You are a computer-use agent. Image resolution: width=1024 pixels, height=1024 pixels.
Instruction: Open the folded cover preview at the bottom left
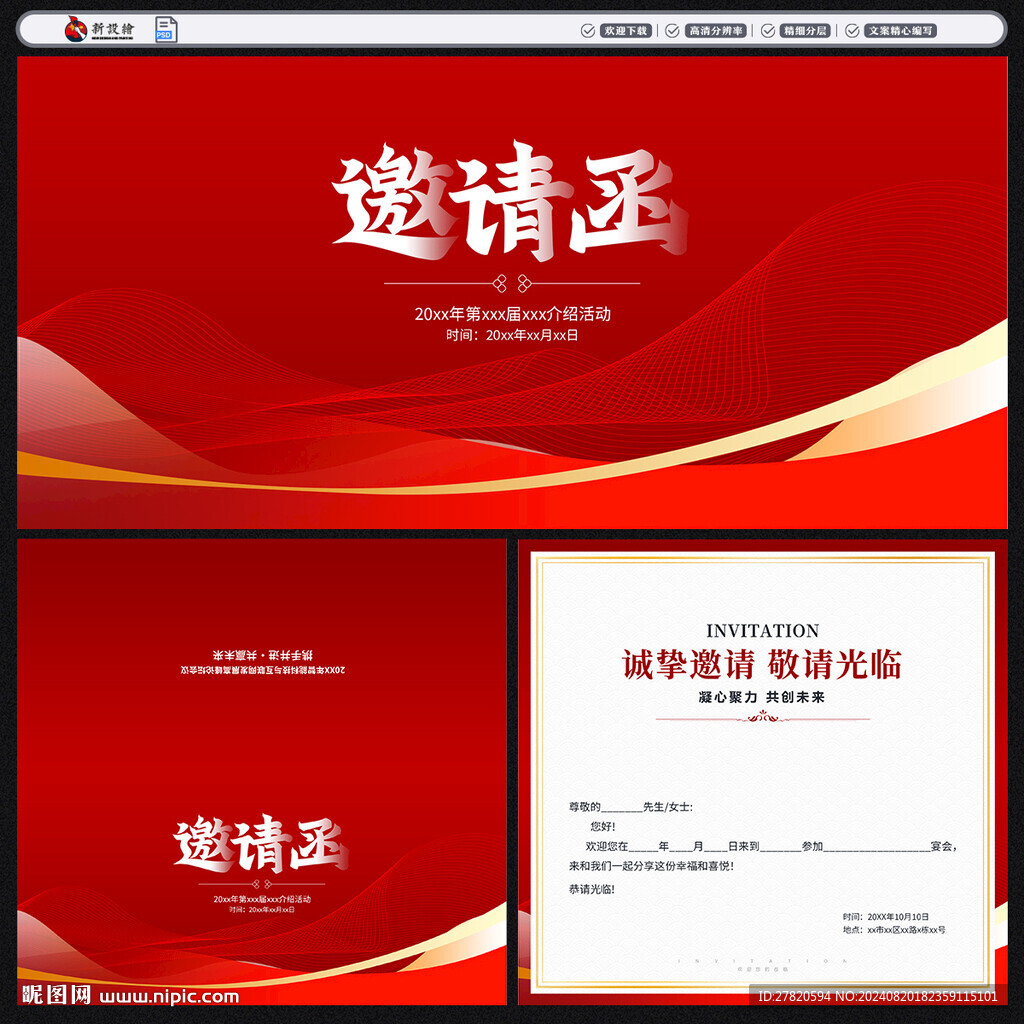tap(262, 772)
